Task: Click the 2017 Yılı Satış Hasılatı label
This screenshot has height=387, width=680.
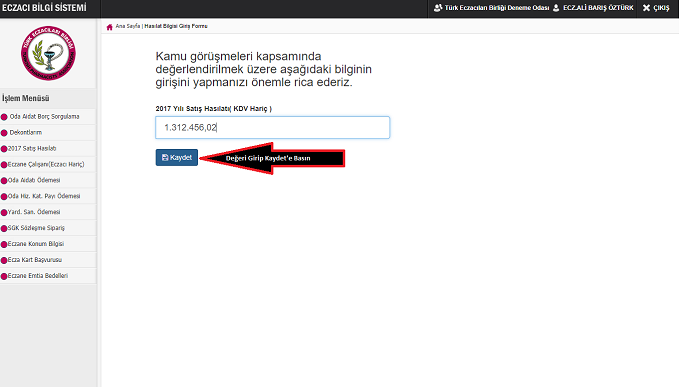Action: (214, 109)
